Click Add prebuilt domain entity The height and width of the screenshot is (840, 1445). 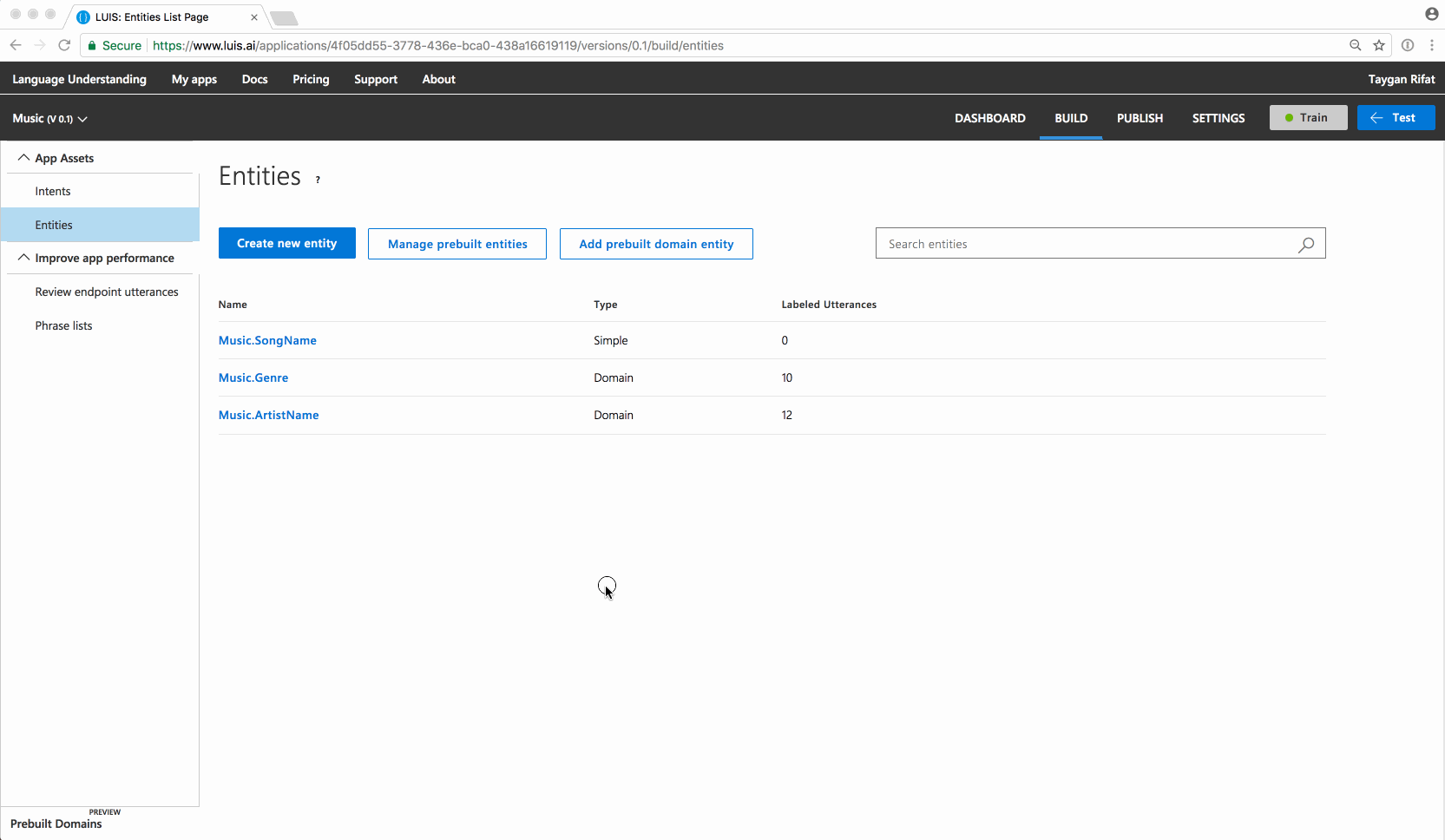(656, 244)
